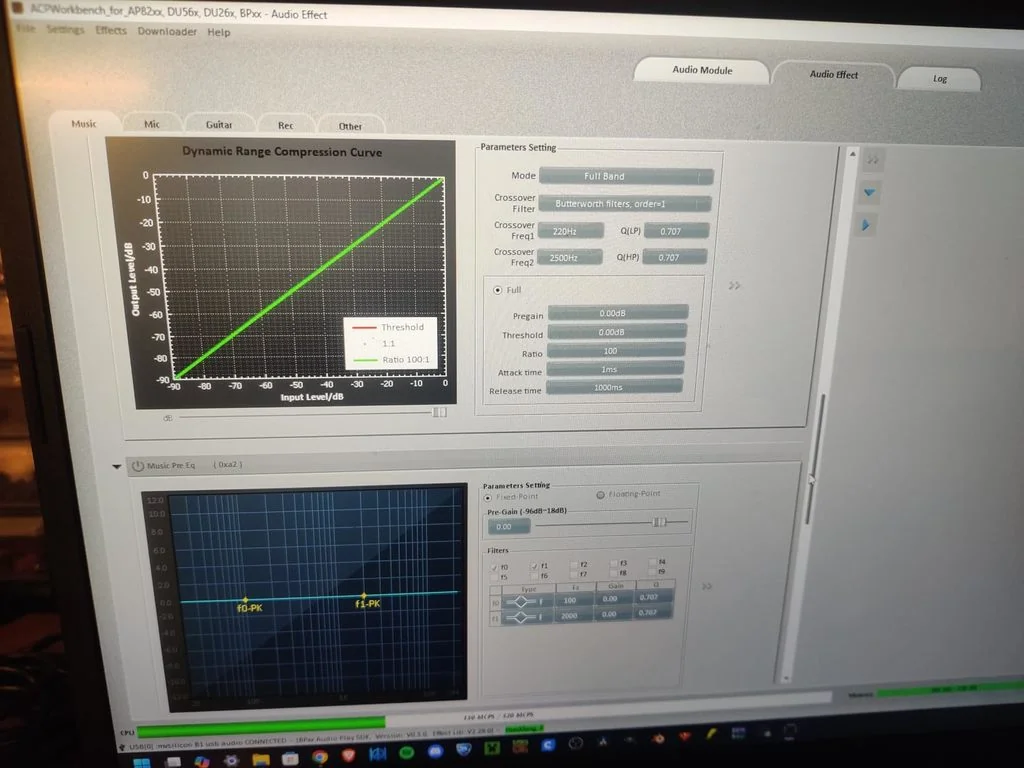Screen dimensions: 1024x768
Task: Enable the f2 filter checkbox
Action: click(573, 565)
